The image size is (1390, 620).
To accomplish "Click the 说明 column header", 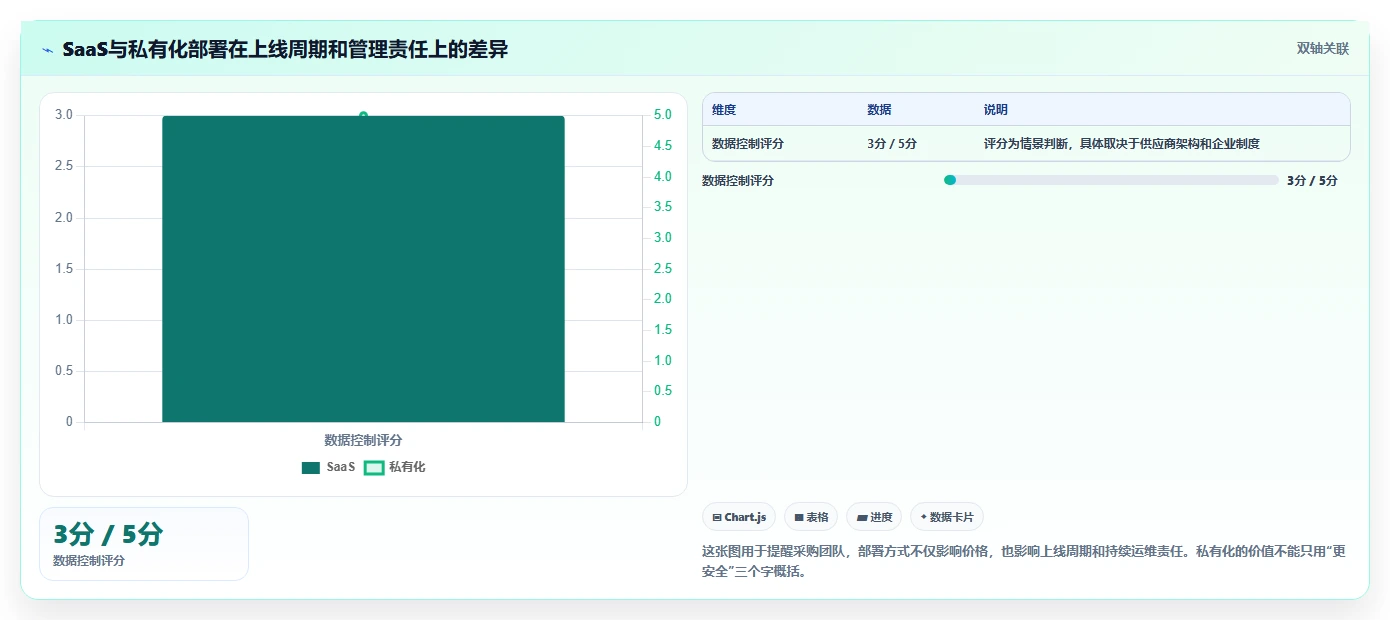I will (996, 110).
